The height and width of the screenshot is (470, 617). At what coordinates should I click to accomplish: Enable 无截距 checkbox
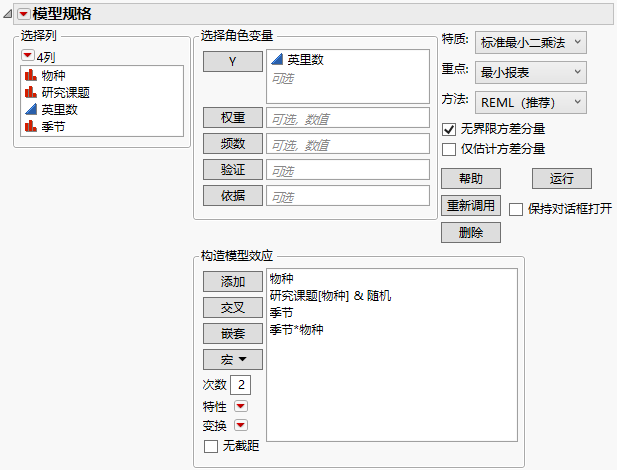point(211,446)
